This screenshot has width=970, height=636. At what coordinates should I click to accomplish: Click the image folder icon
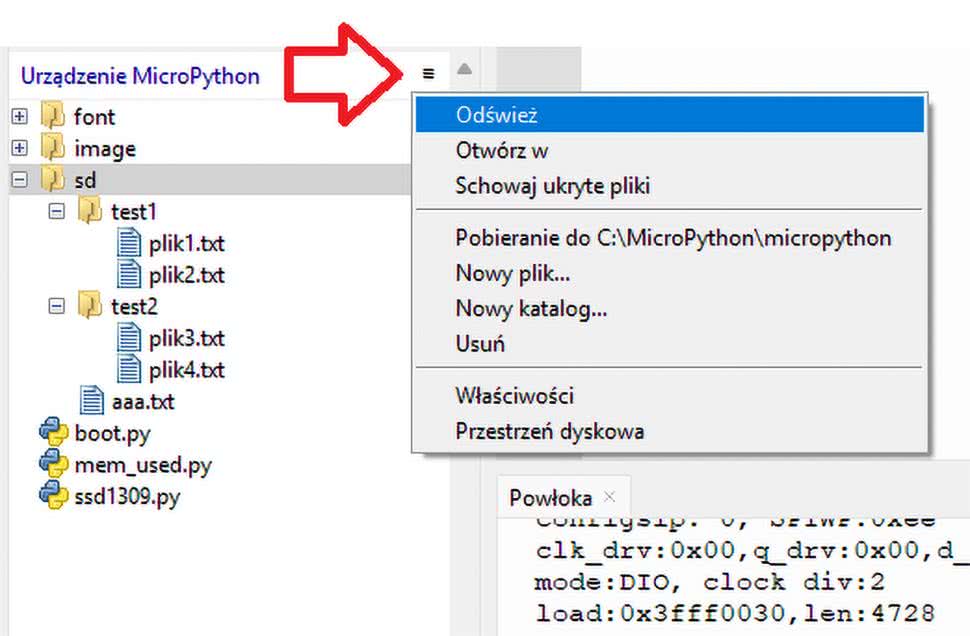(53, 149)
